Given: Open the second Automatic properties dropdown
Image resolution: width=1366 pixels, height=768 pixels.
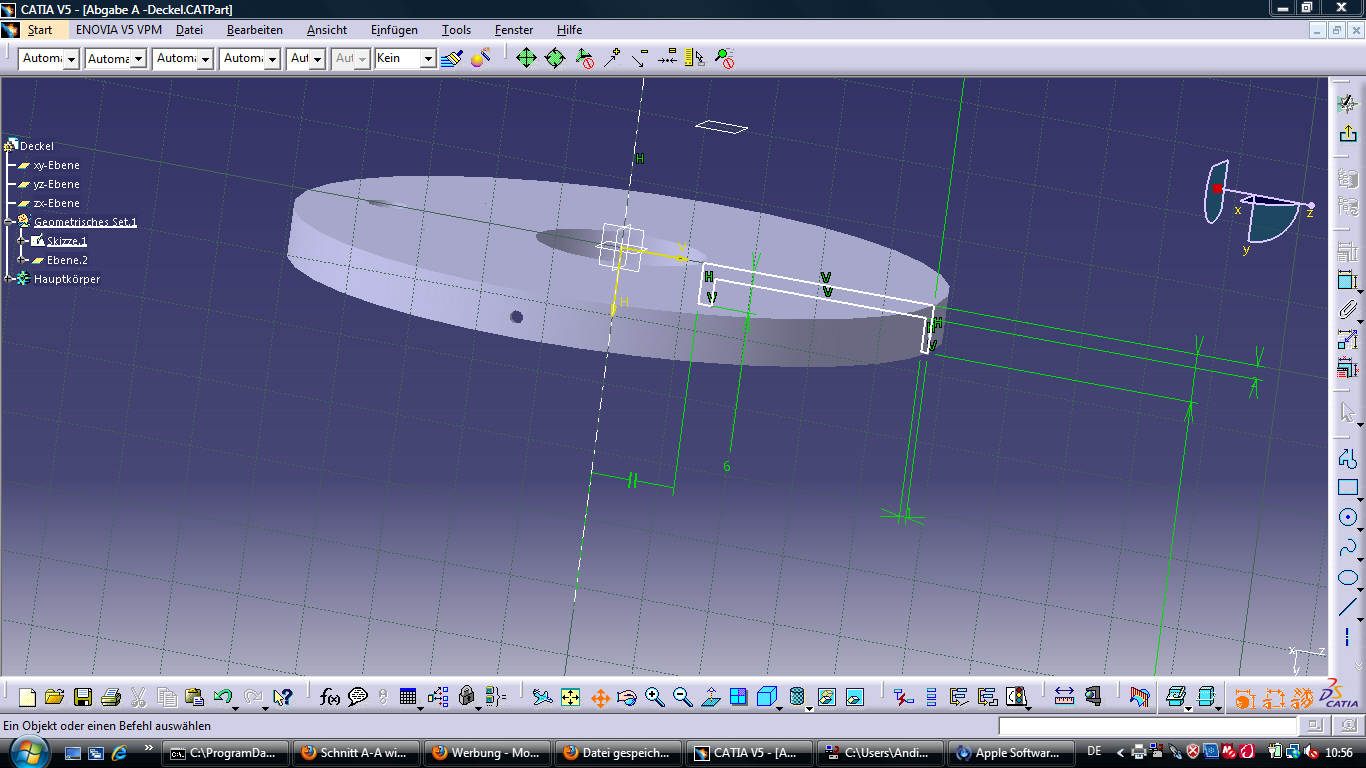Looking at the screenshot, I should pyautogui.click(x=139, y=59).
